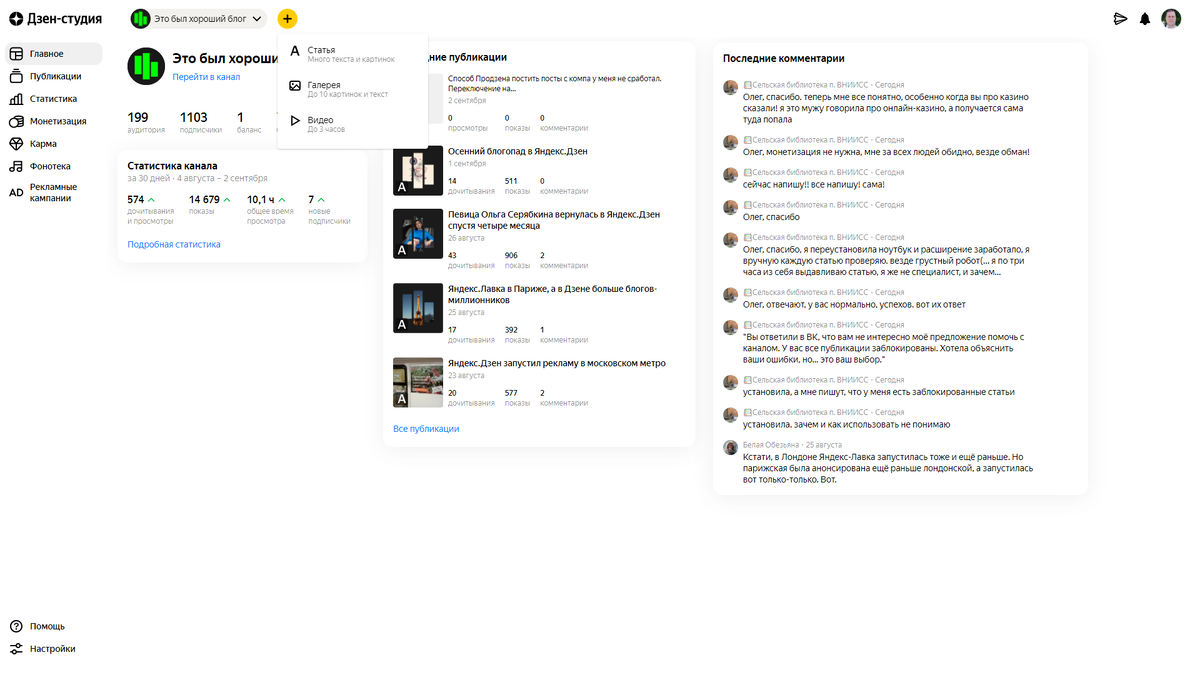1200x675 pixels.
Task: Click the green channel logo avatar
Action: click(x=146, y=66)
